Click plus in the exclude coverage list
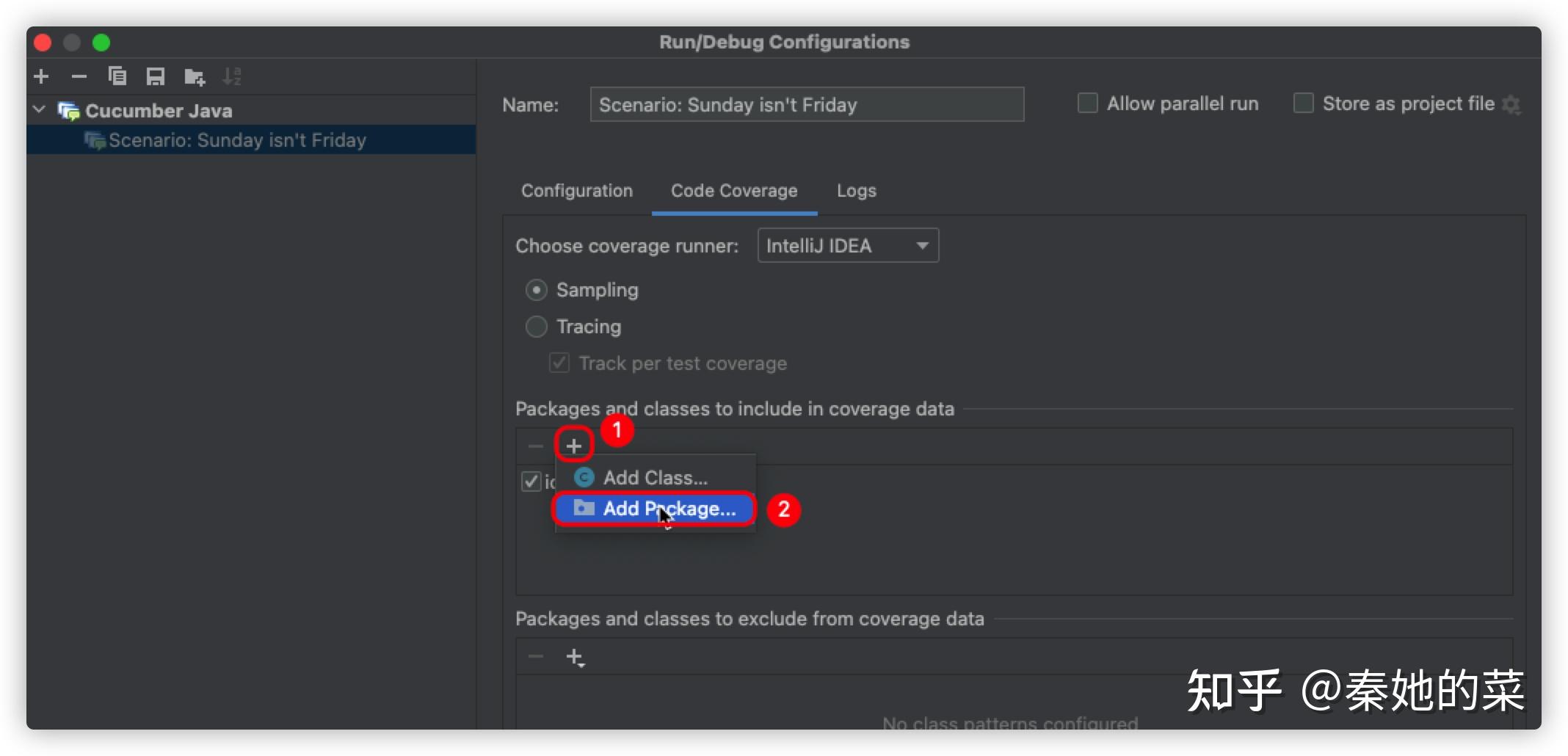 point(576,657)
